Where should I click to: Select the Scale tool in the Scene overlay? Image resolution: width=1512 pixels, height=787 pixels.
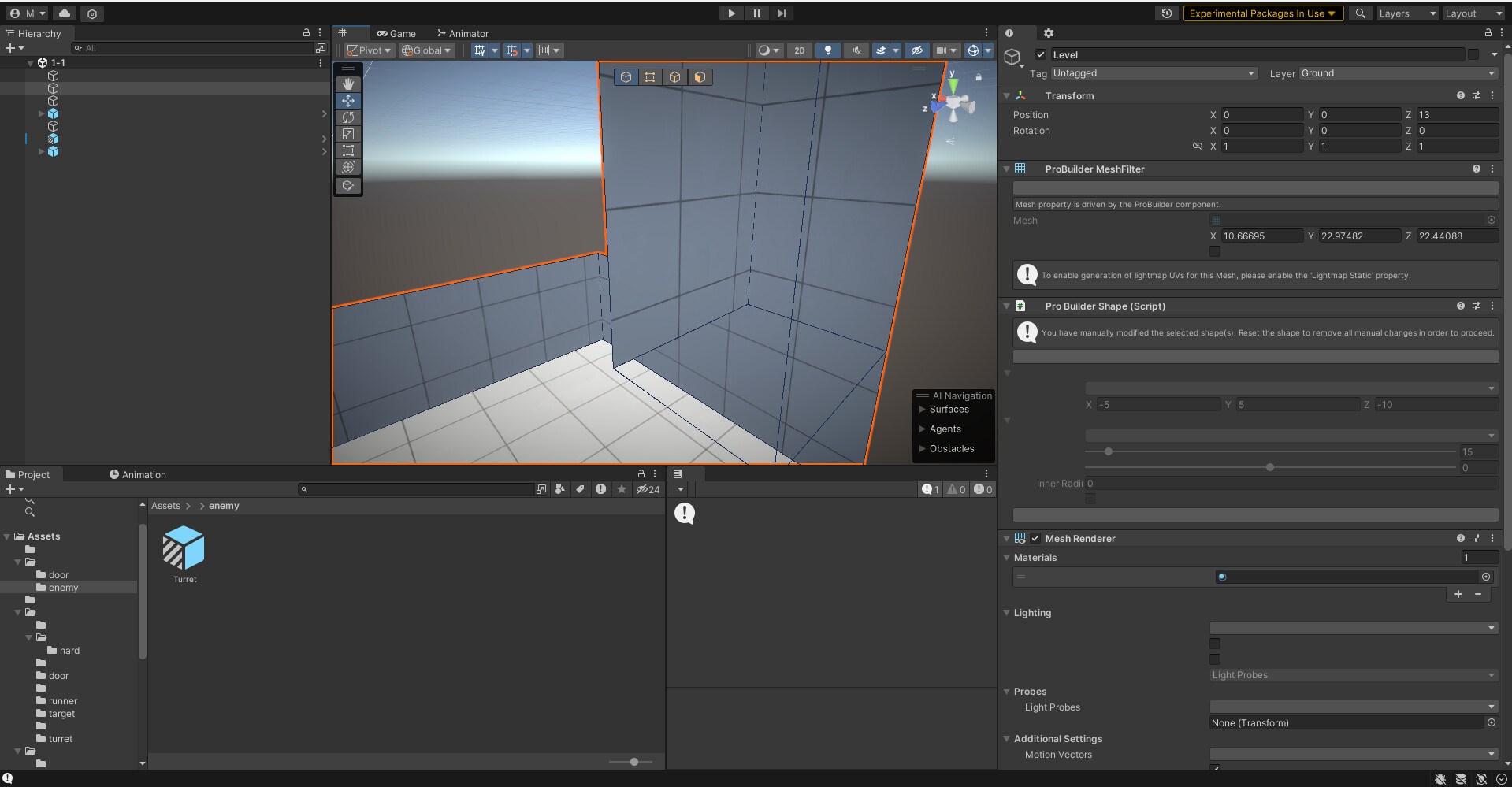[348, 134]
